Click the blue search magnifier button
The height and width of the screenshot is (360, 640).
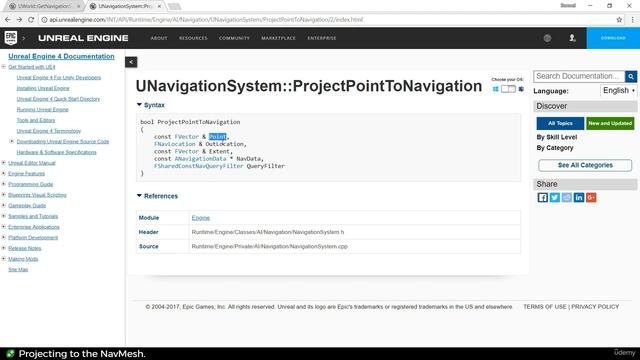click(x=631, y=76)
